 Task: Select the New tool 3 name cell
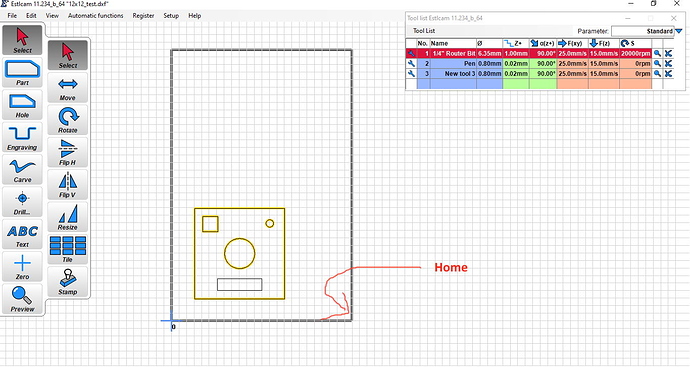(x=453, y=73)
